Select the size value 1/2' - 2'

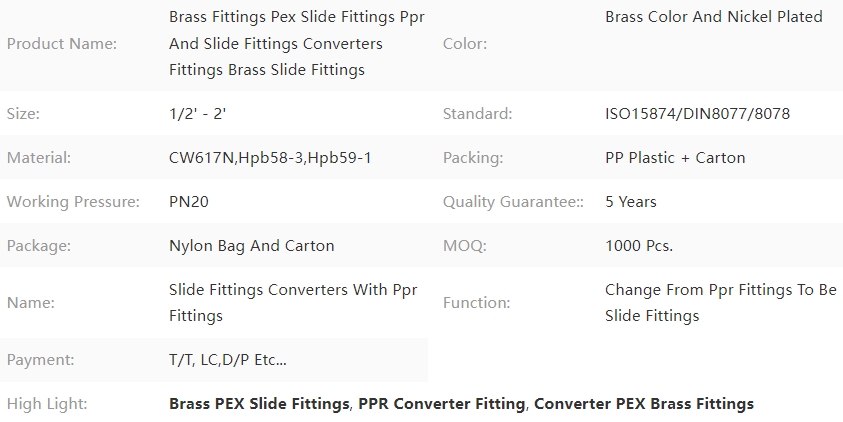coord(197,113)
